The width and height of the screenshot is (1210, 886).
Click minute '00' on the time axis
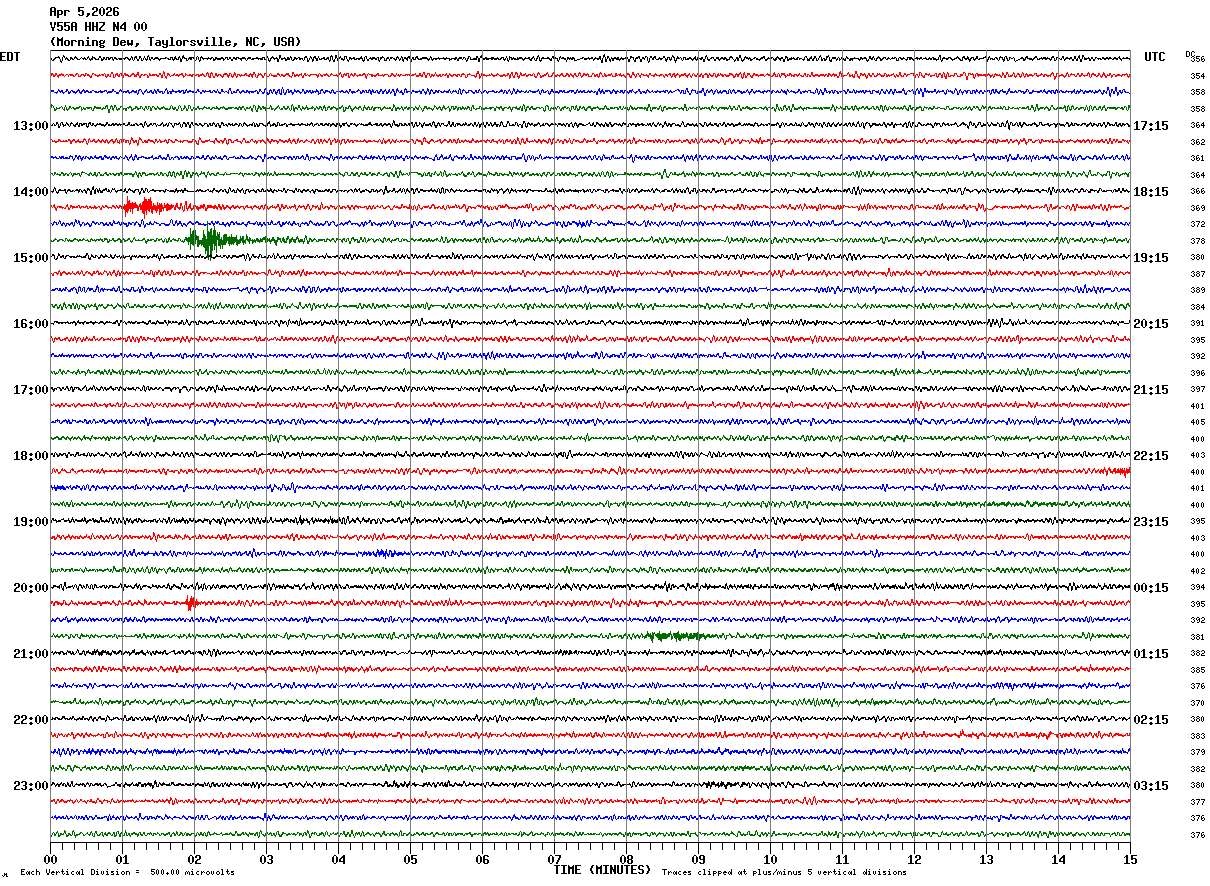tap(50, 859)
